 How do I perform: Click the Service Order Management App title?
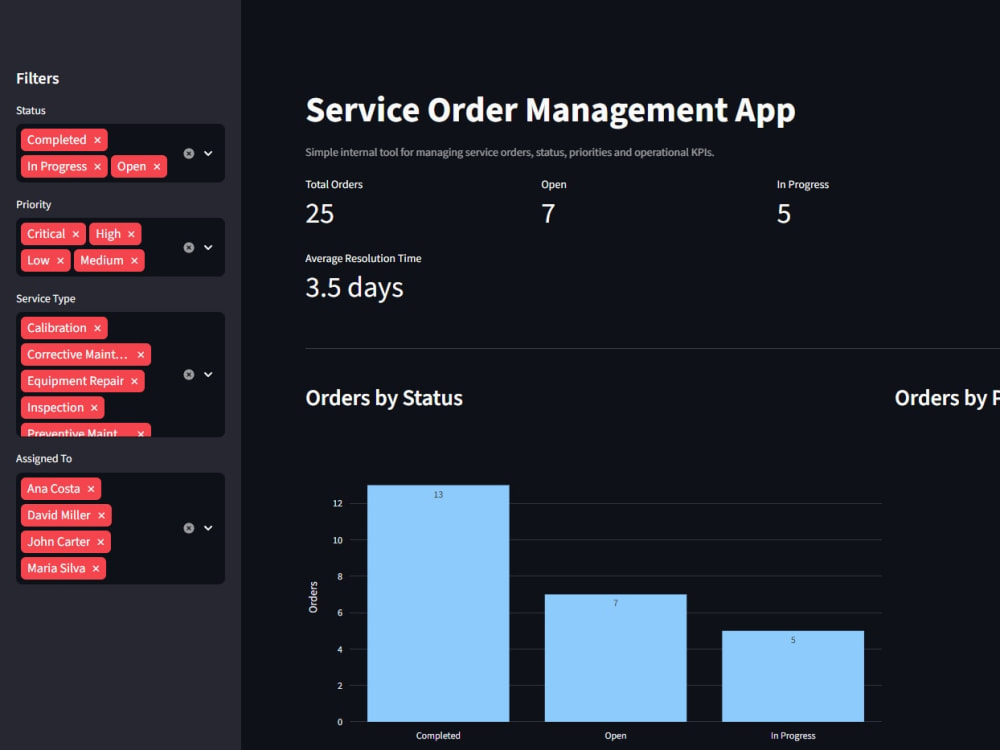[x=550, y=110]
